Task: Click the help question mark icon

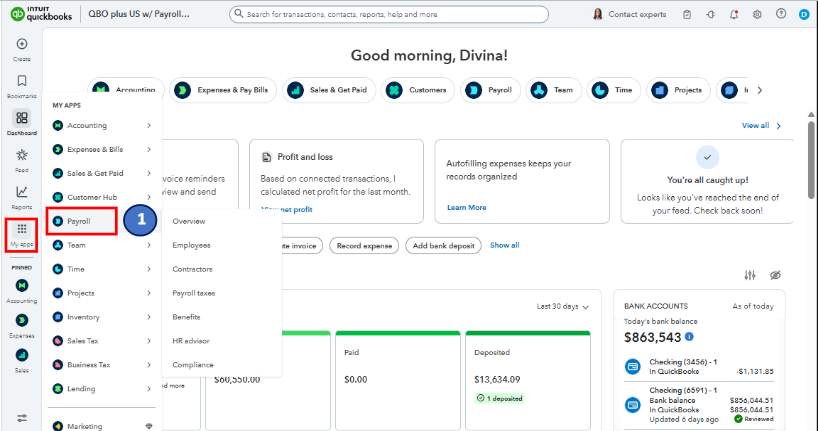Action: [x=780, y=15]
